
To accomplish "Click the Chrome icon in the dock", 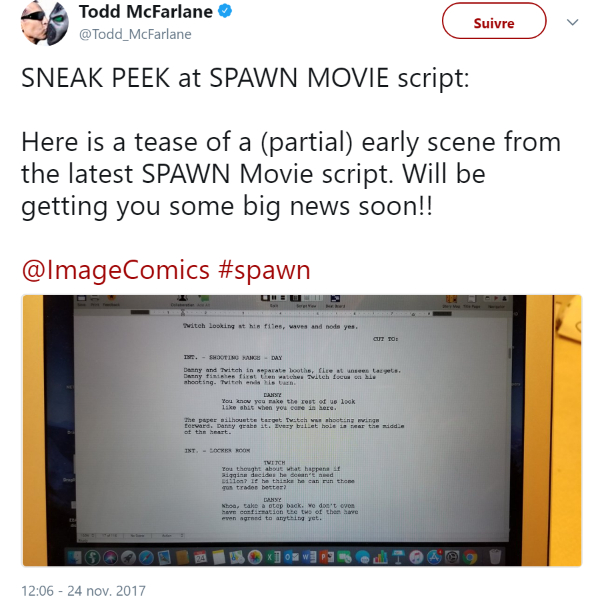I will tap(470, 557).
